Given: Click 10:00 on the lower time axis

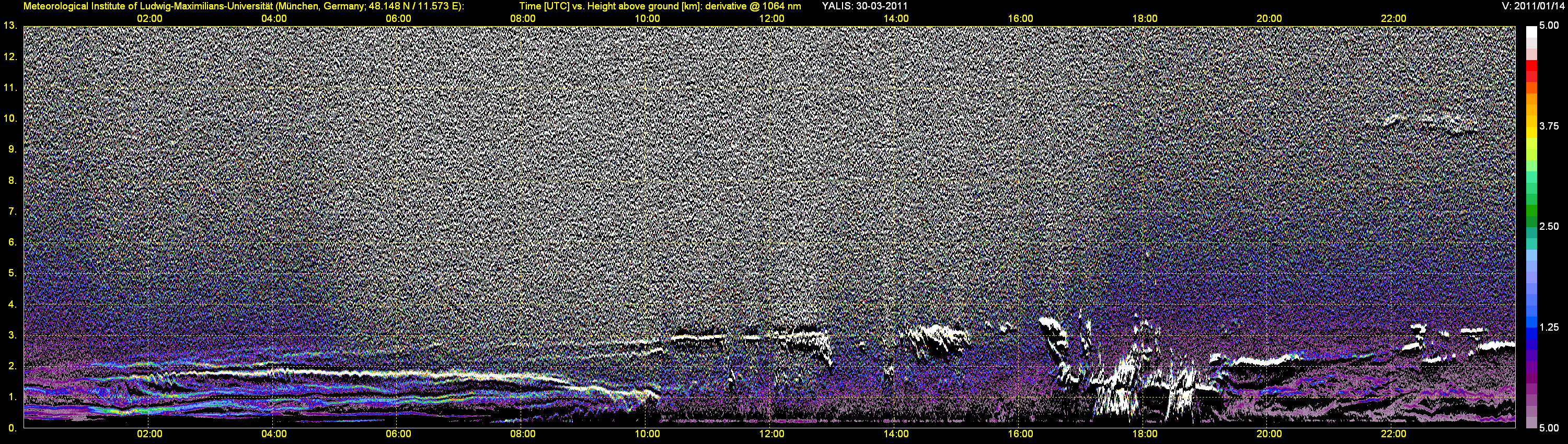Looking at the screenshot, I should [647, 434].
